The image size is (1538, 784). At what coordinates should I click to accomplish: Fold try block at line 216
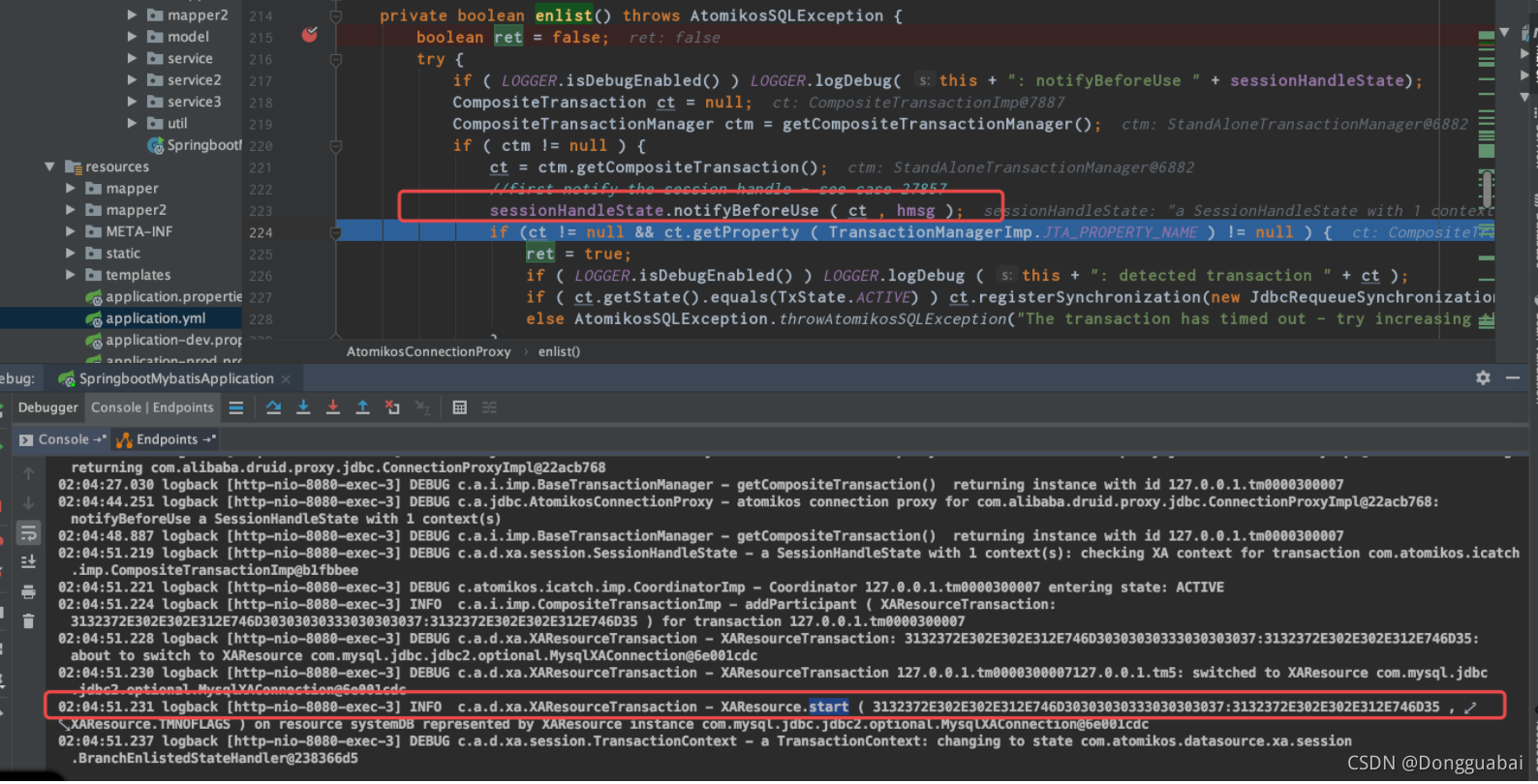336,60
